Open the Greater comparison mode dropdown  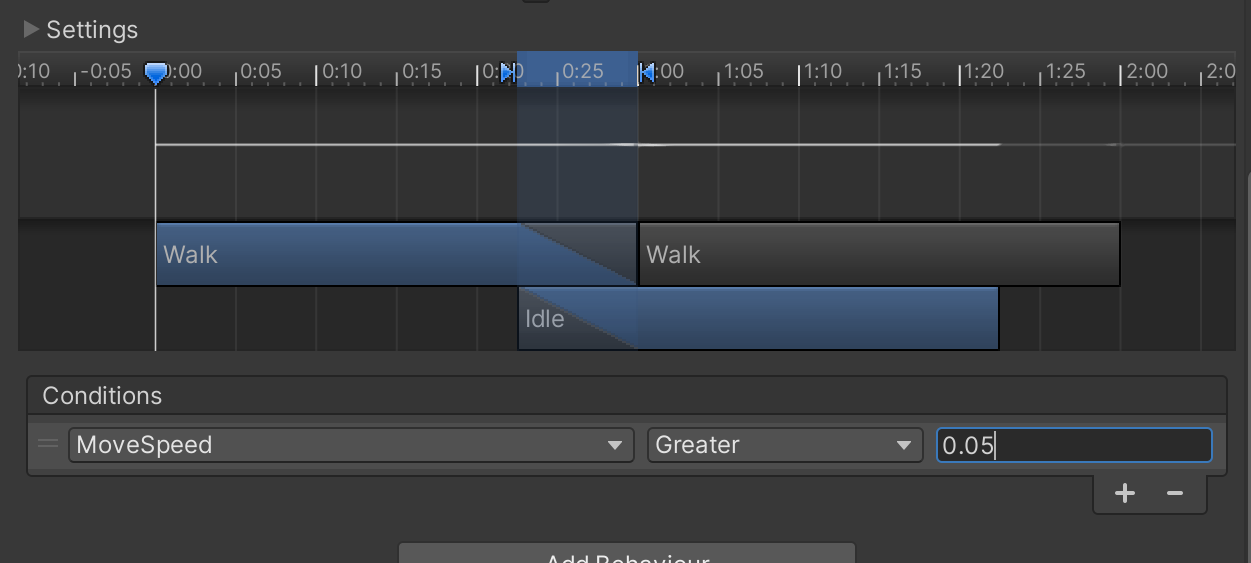[785, 445]
